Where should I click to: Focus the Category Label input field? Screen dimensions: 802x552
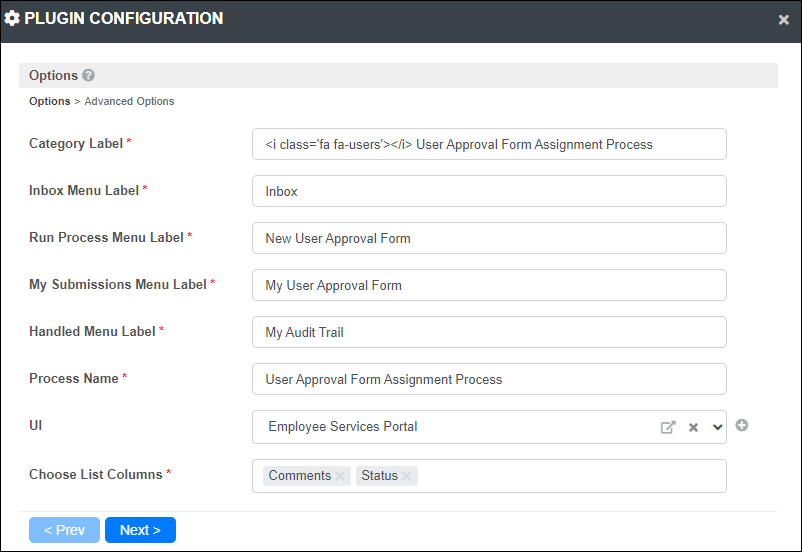[489, 144]
